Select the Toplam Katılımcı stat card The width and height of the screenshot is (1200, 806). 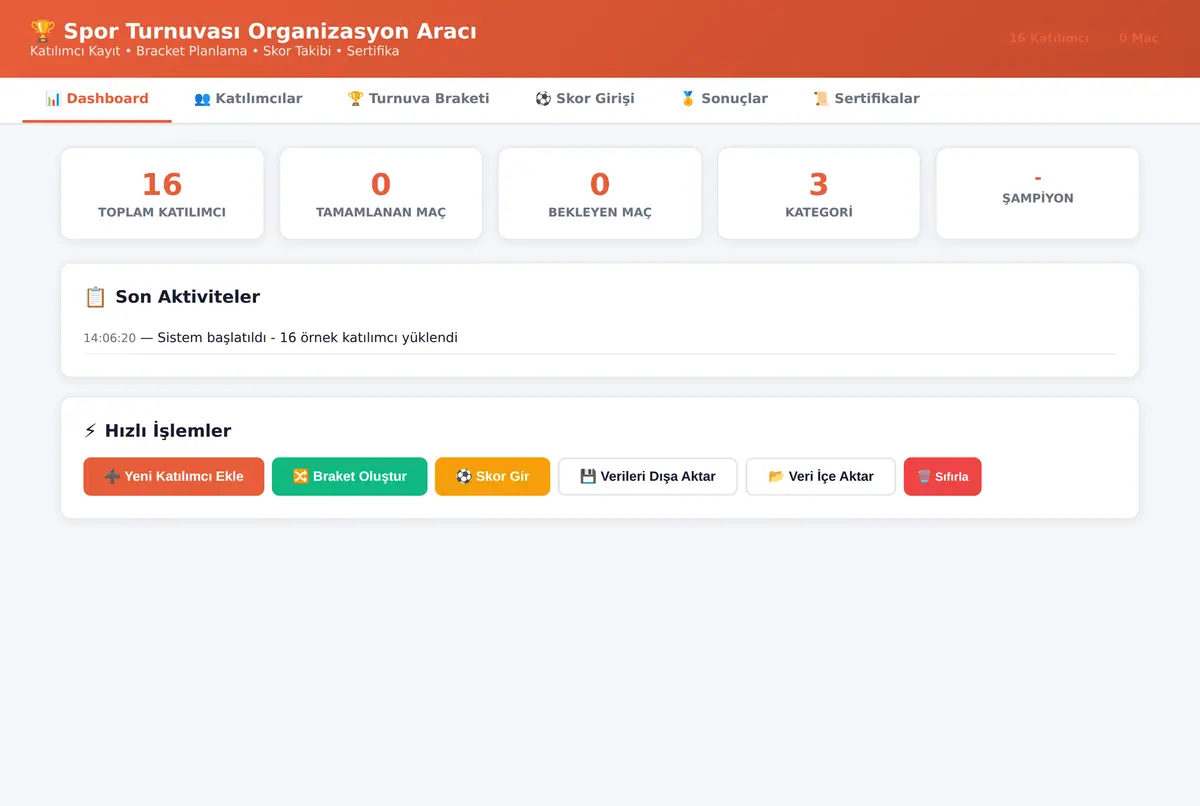click(162, 194)
